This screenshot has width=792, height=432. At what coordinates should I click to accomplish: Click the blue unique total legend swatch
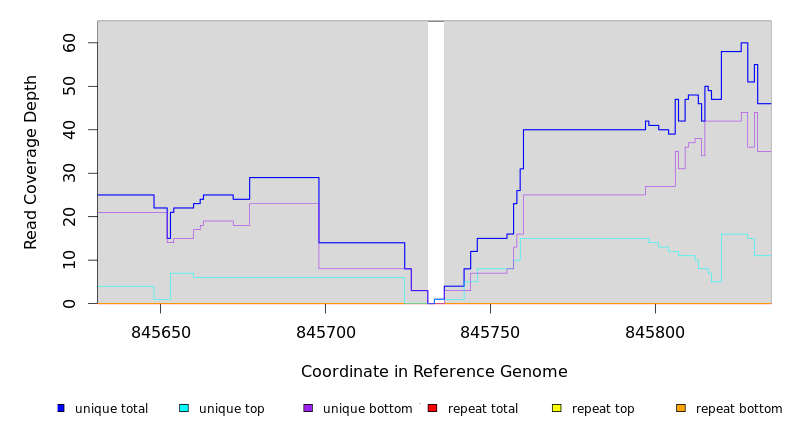pyautogui.click(x=61, y=408)
